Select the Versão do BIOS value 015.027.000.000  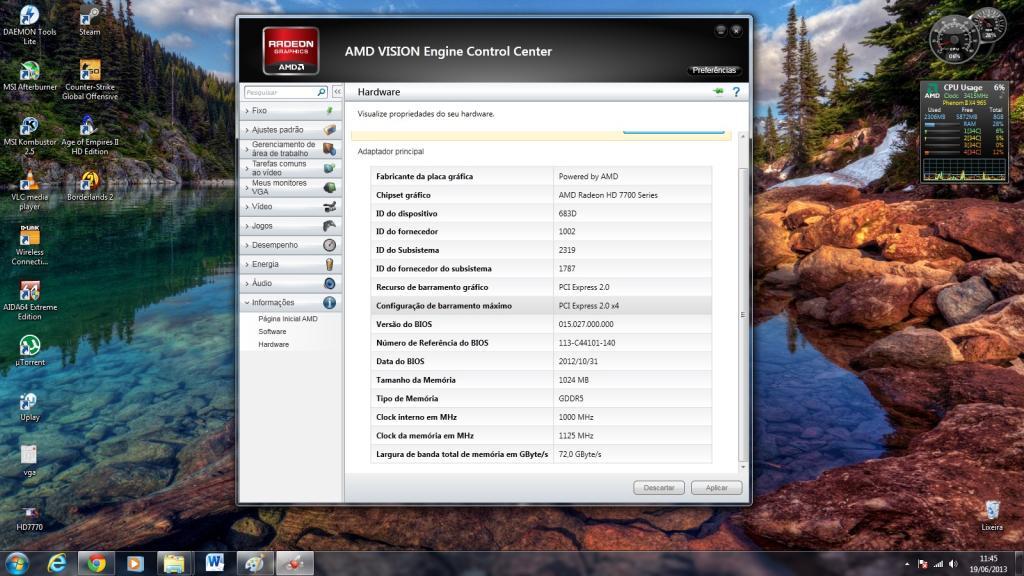pos(586,325)
